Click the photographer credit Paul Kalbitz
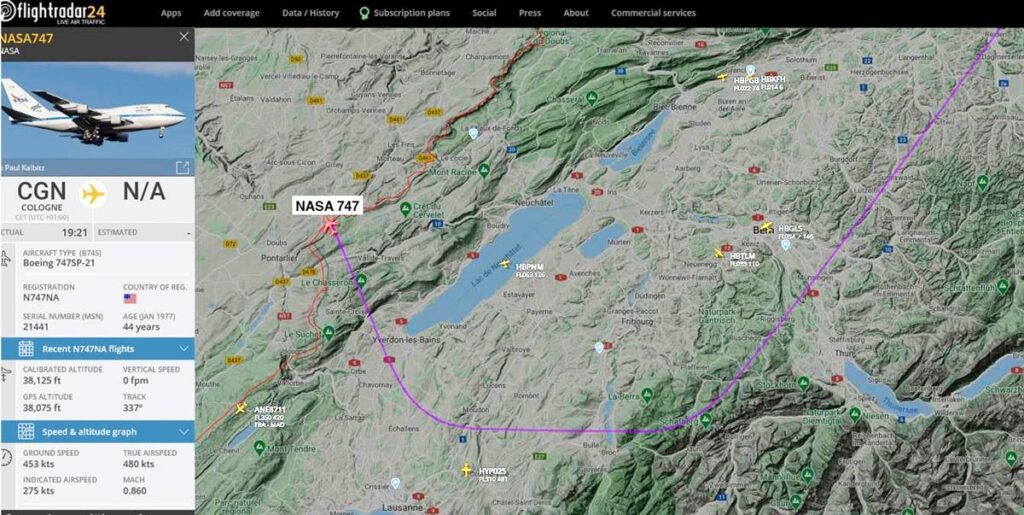 [23, 168]
